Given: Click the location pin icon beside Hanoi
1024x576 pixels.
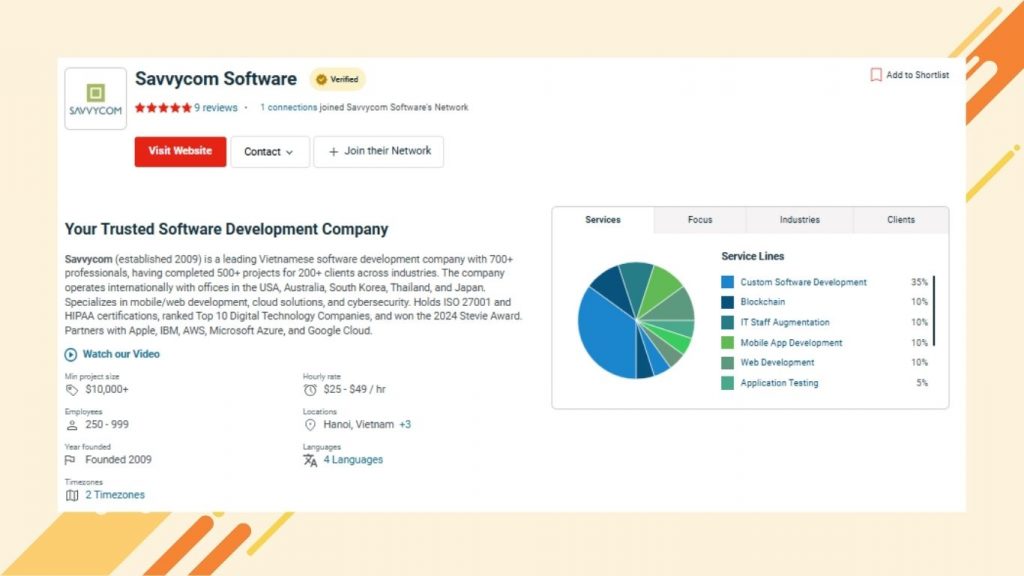Looking at the screenshot, I should (309, 424).
